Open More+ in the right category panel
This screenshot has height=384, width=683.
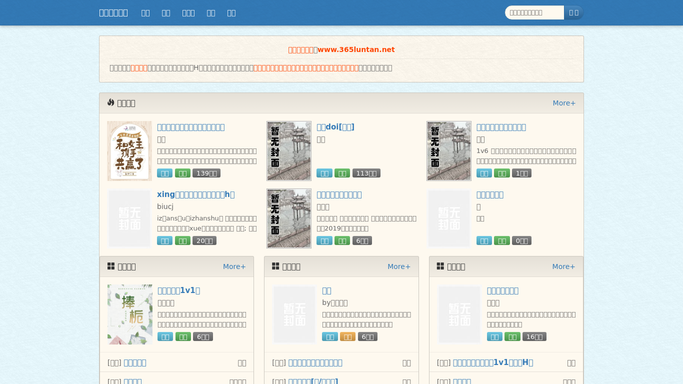(563, 266)
